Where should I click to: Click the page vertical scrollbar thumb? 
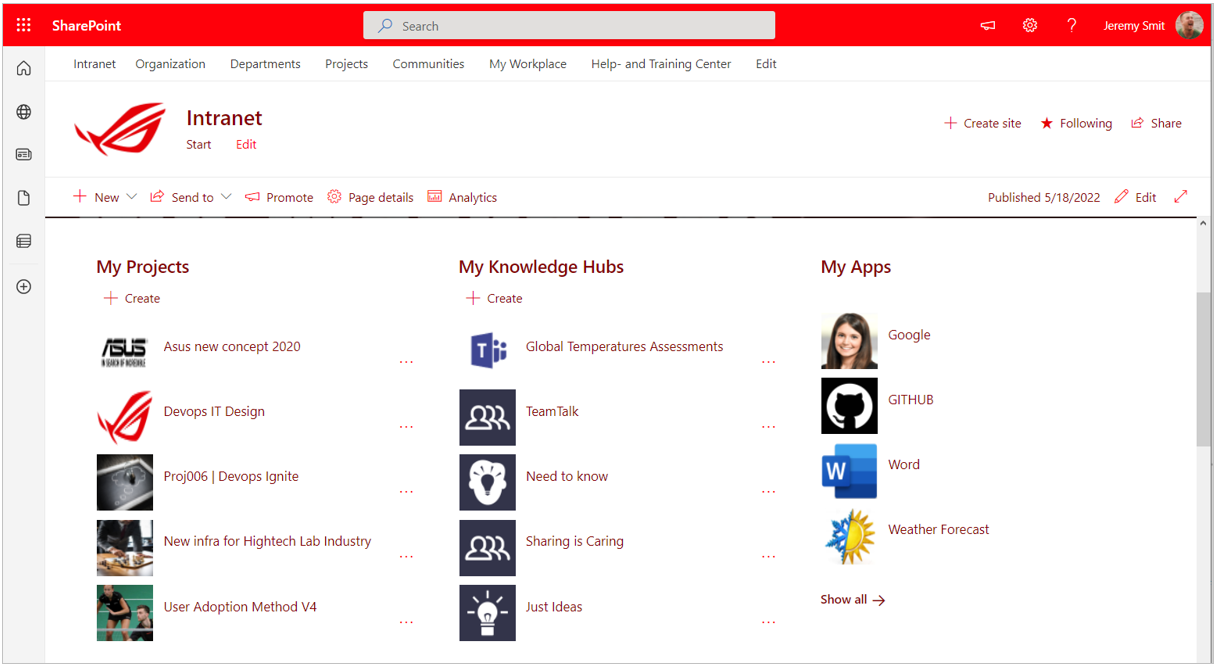click(1203, 369)
